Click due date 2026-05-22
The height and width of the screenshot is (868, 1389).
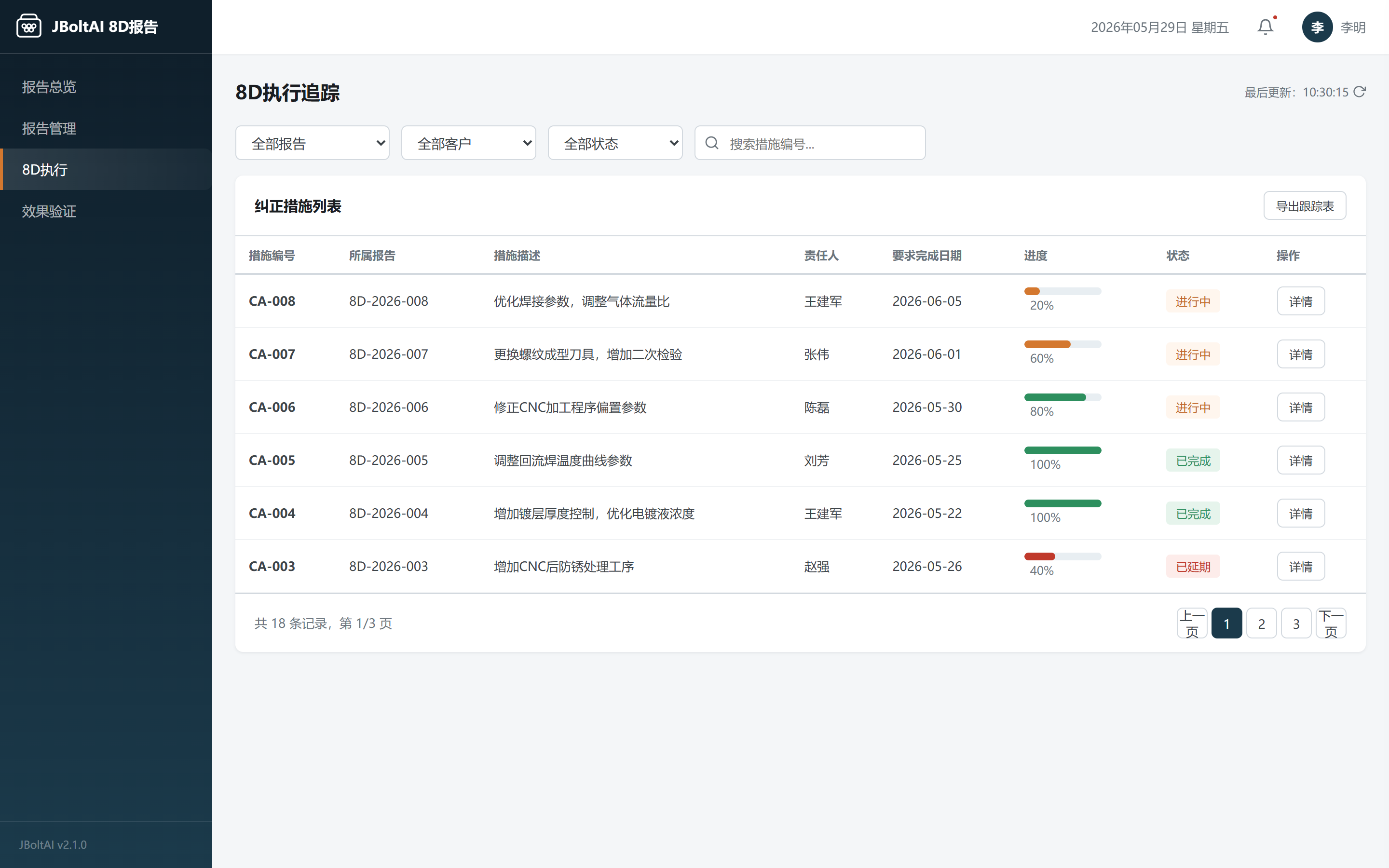[x=927, y=513]
